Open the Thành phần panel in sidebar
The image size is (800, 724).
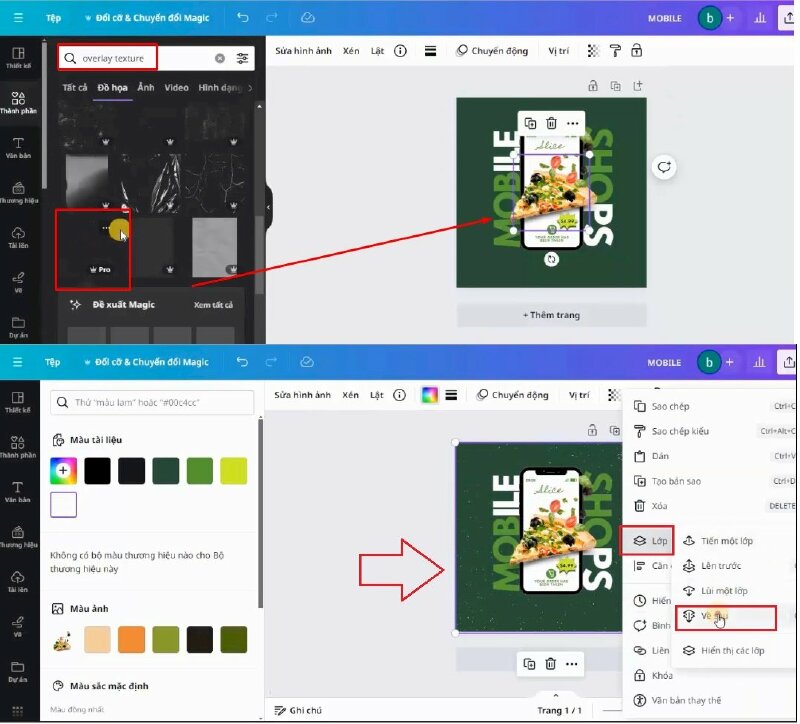[x=16, y=100]
